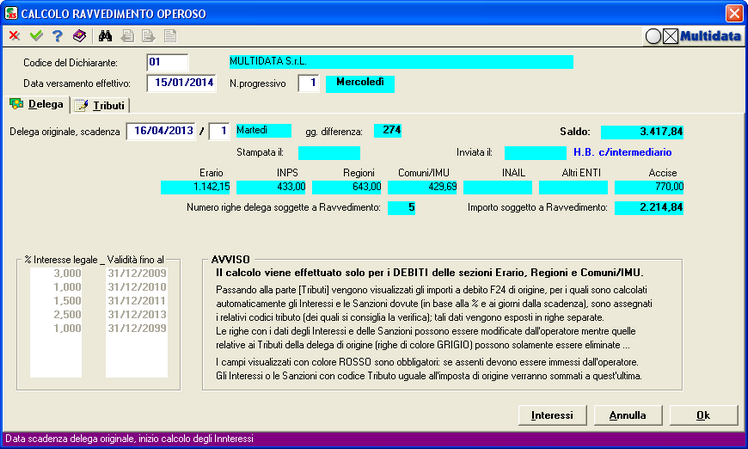Click the Comuni/IMU amount 429,69
This screenshot has height=449, width=748.
[x=423, y=187]
